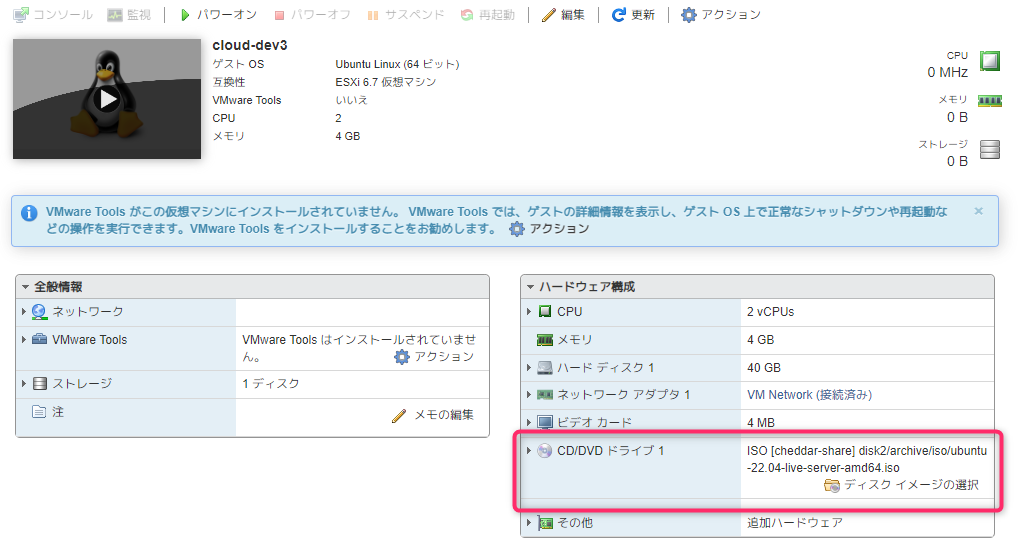Click the ESXi 6.7 仮想マシン compatibility value

point(385,82)
